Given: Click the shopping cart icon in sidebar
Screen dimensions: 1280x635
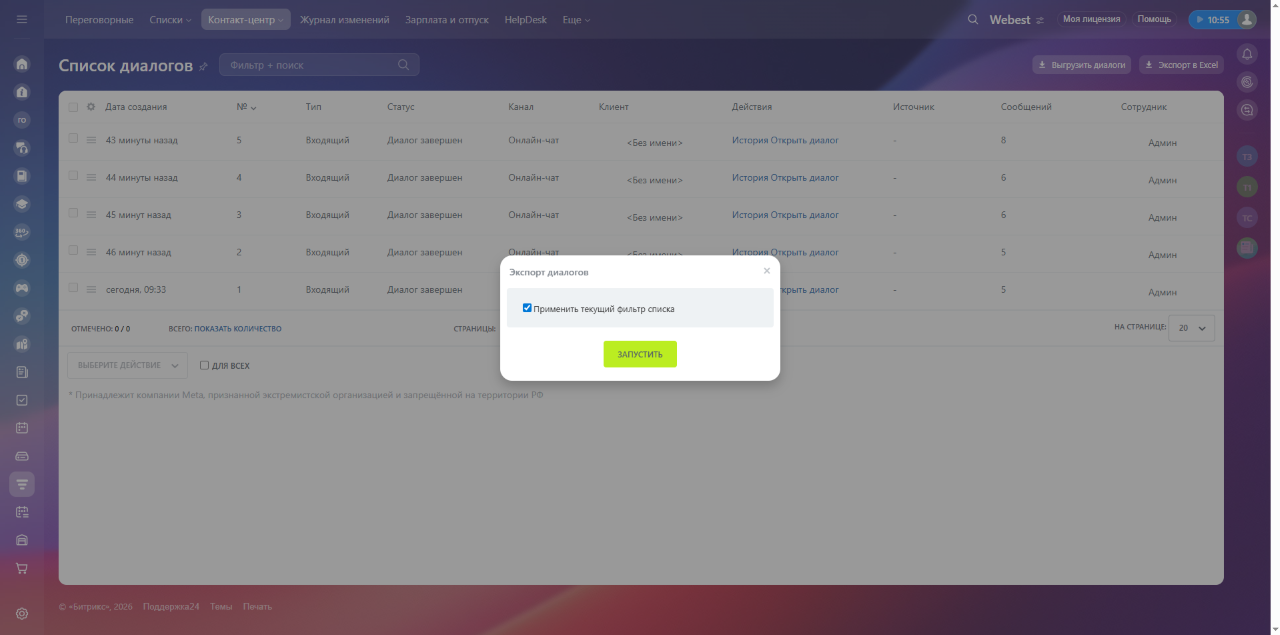Looking at the screenshot, I should 22,568.
